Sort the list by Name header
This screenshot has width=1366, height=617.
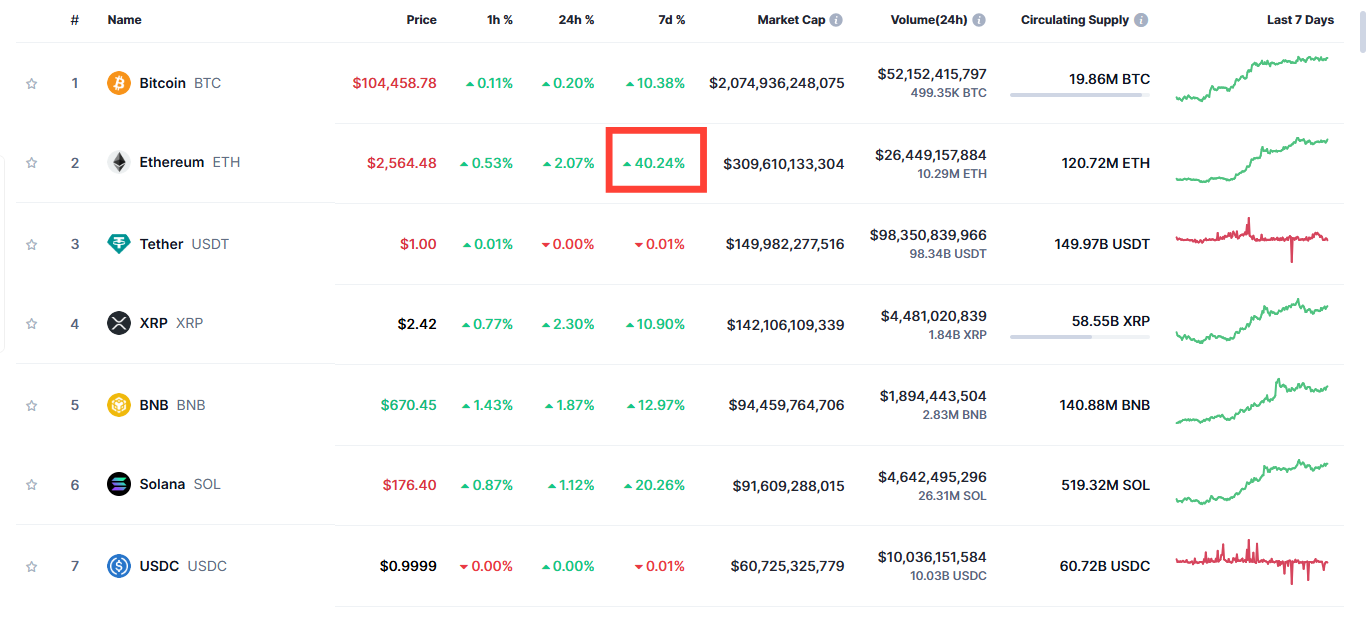[124, 20]
